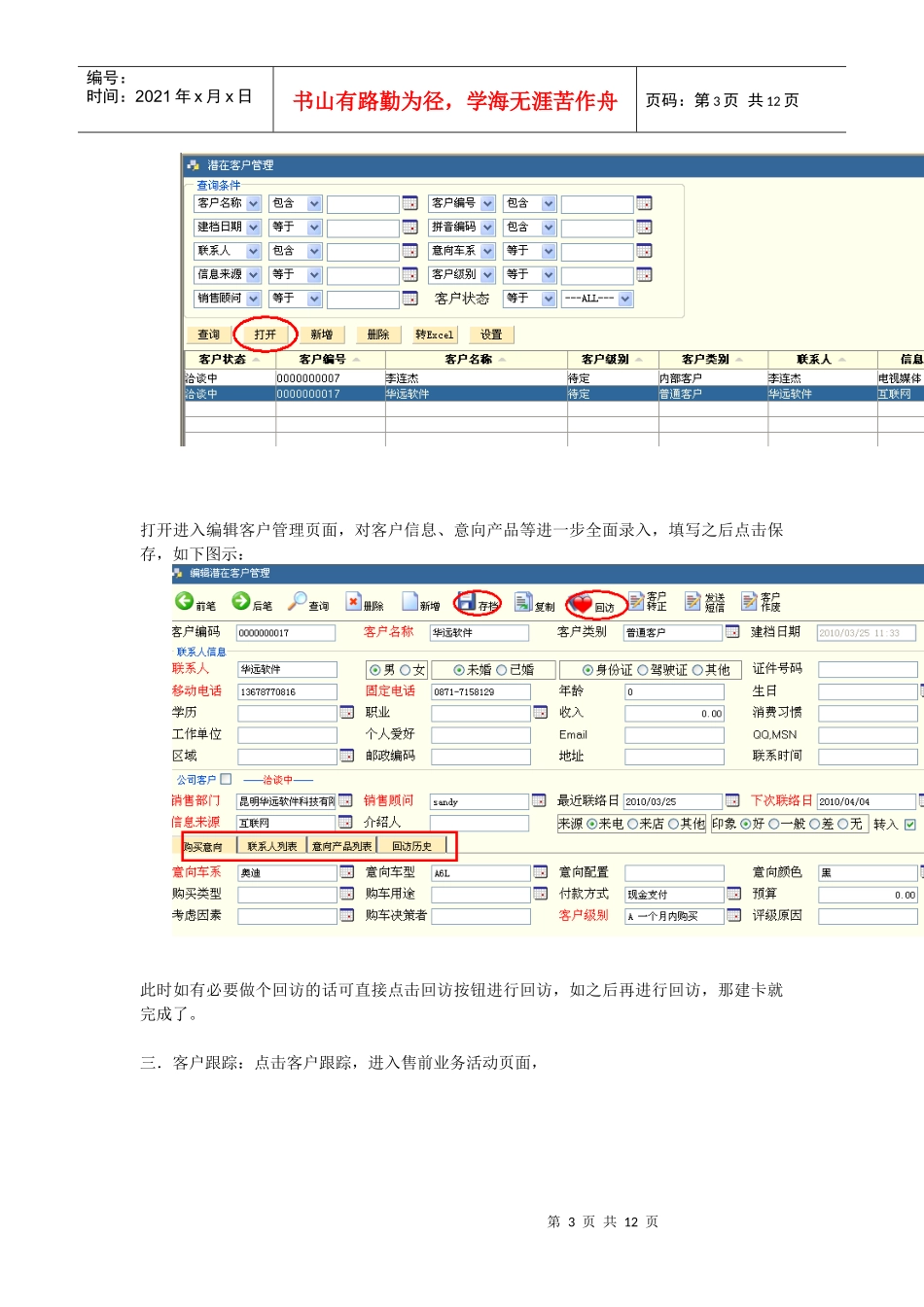Click the 移动电话 input field

pyautogui.click(x=287, y=692)
